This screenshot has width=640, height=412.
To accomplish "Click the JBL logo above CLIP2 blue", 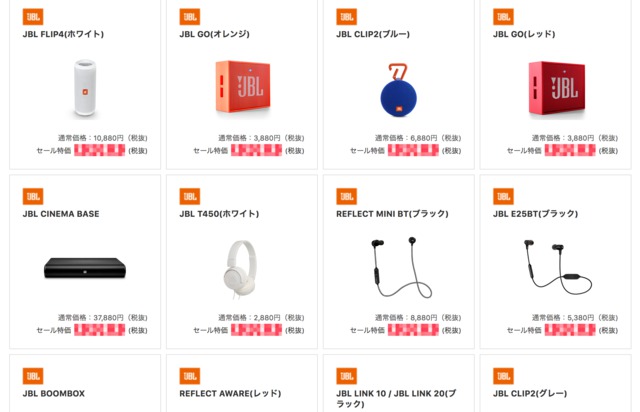I will (x=347, y=17).
